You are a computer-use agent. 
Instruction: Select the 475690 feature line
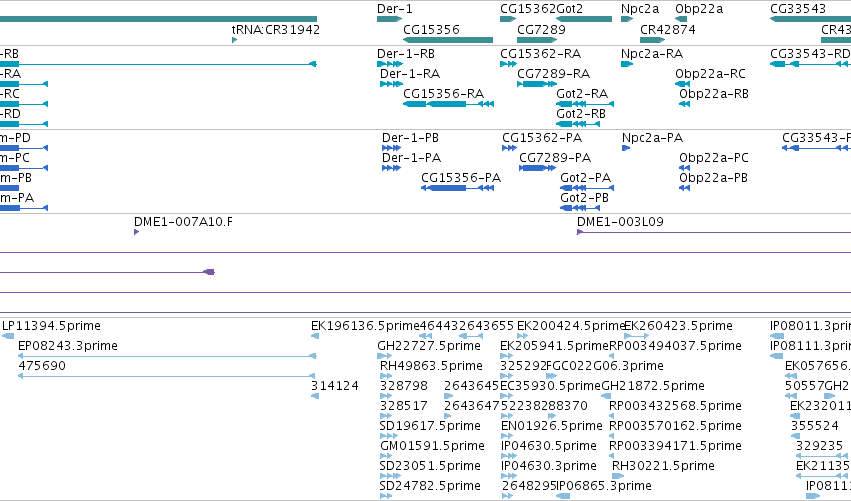(166, 376)
